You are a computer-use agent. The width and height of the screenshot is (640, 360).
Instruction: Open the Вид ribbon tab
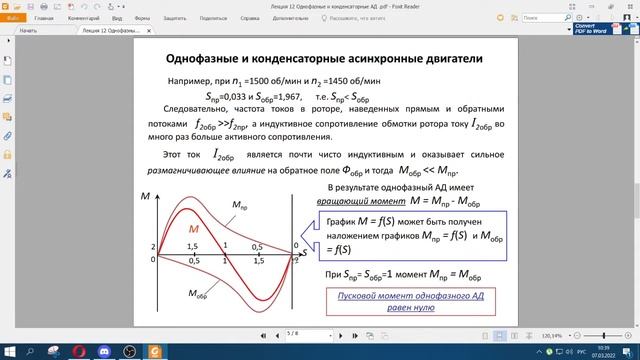point(117,18)
